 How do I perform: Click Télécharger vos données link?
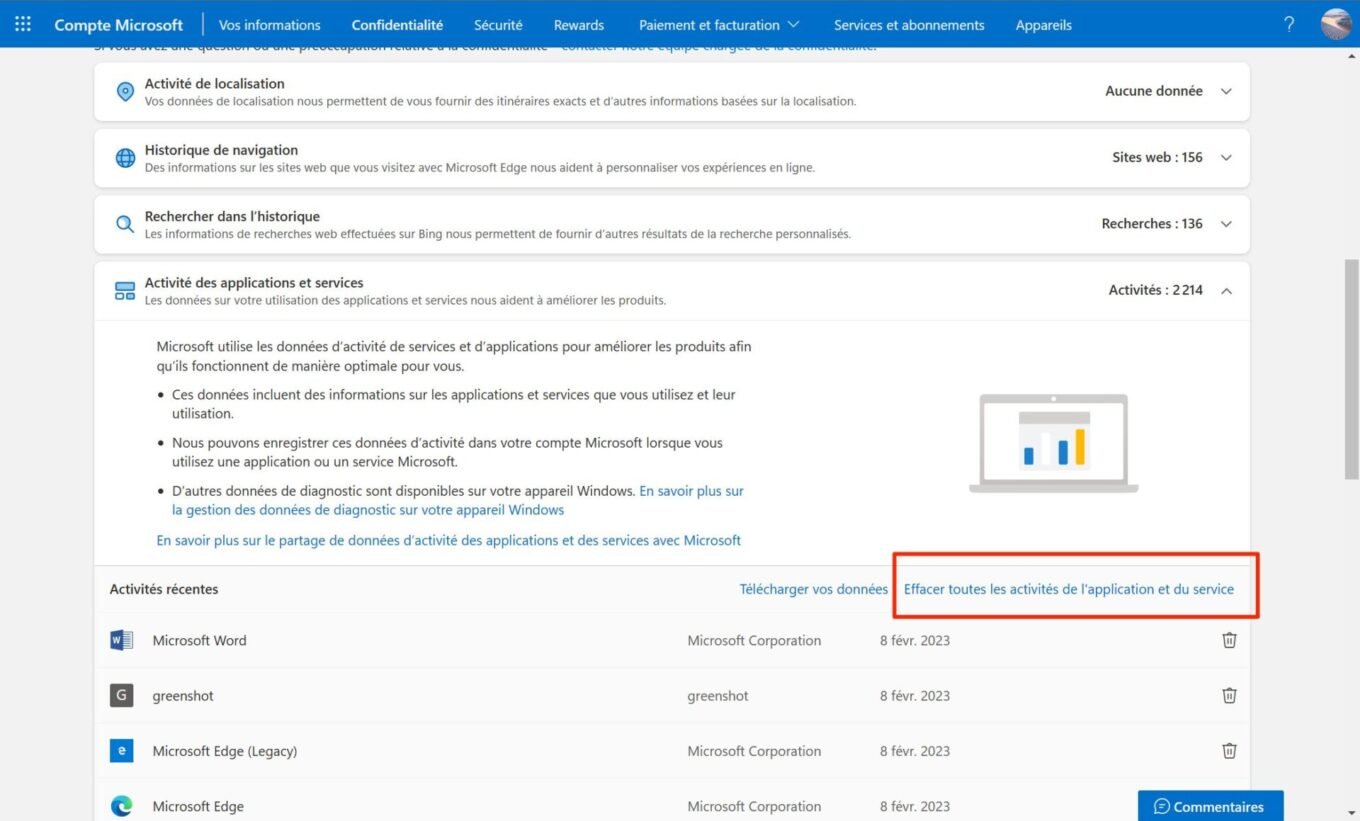tap(813, 589)
